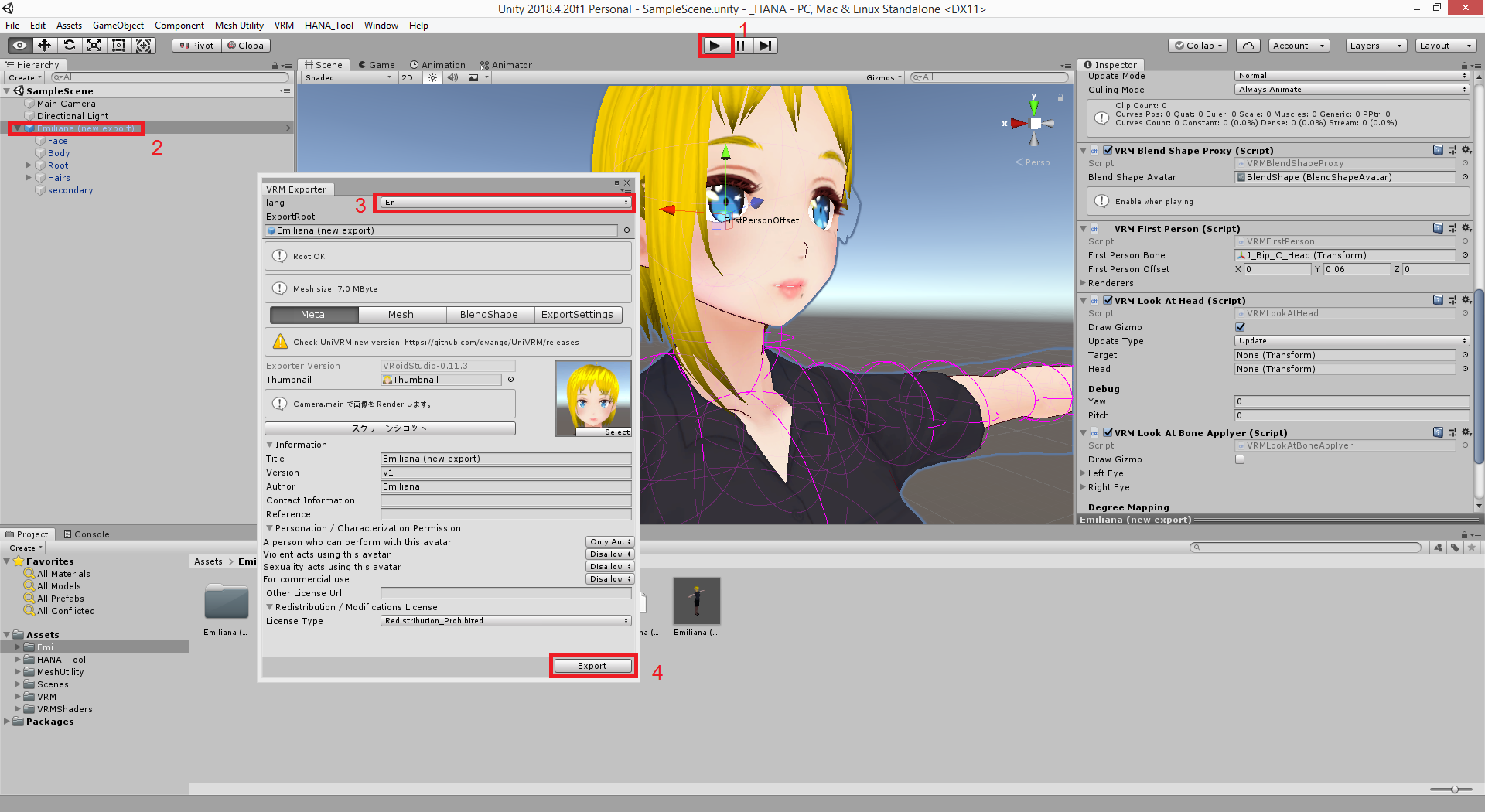This screenshot has width=1485, height=812.
Task: Toggle VRM Look At Head enabled checkbox
Action: pyautogui.click(x=1108, y=300)
